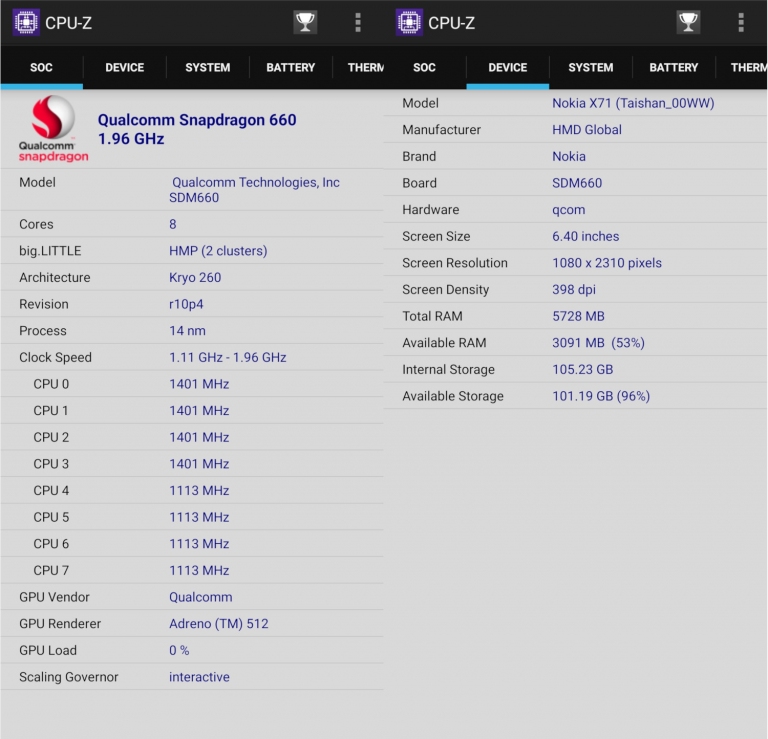Click CPU-Z app icon in left screen
The image size is (768, 739).
(x=26, y=23)
